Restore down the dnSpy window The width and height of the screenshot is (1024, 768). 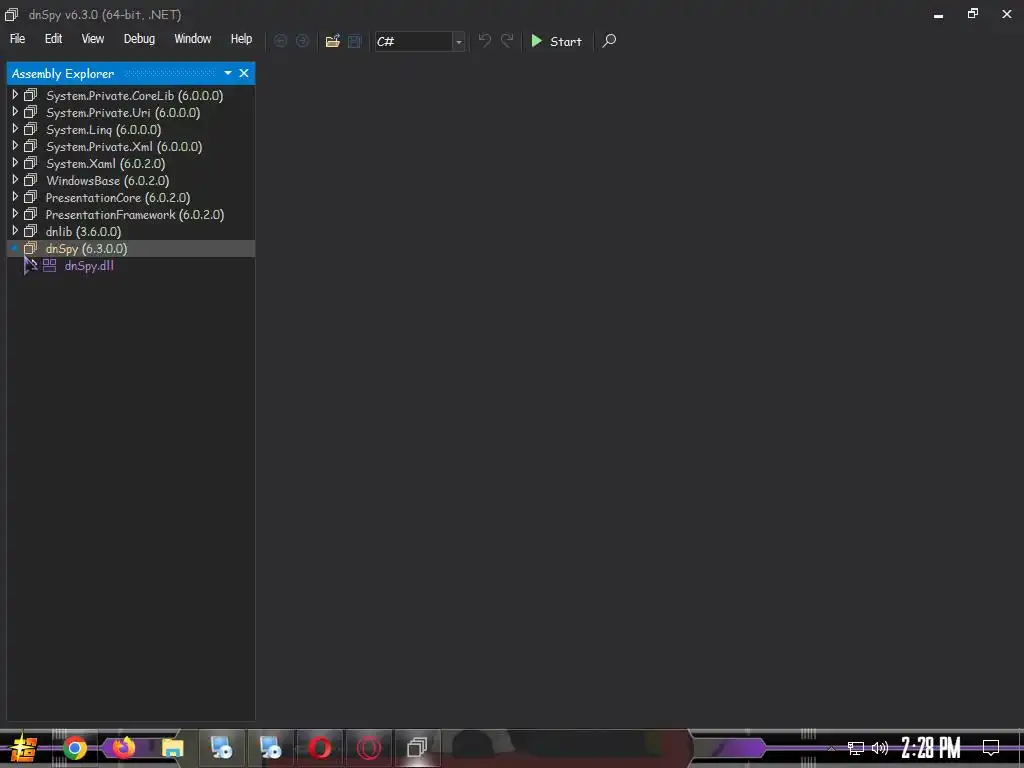coord(973,14)
